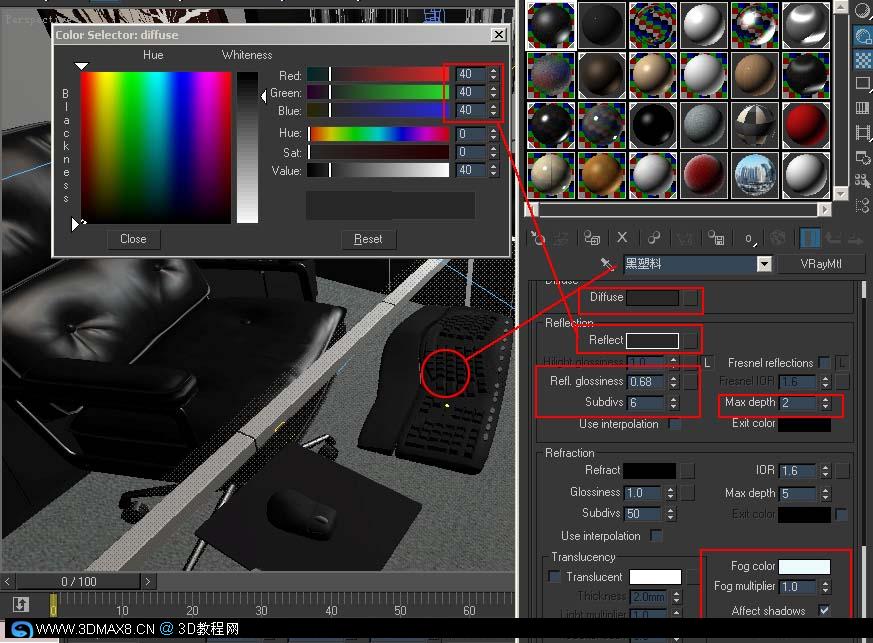Viewport: 873px width, 643px height.
Task: Click map button next to Refl. glossiness
Action: coord(690,381)
